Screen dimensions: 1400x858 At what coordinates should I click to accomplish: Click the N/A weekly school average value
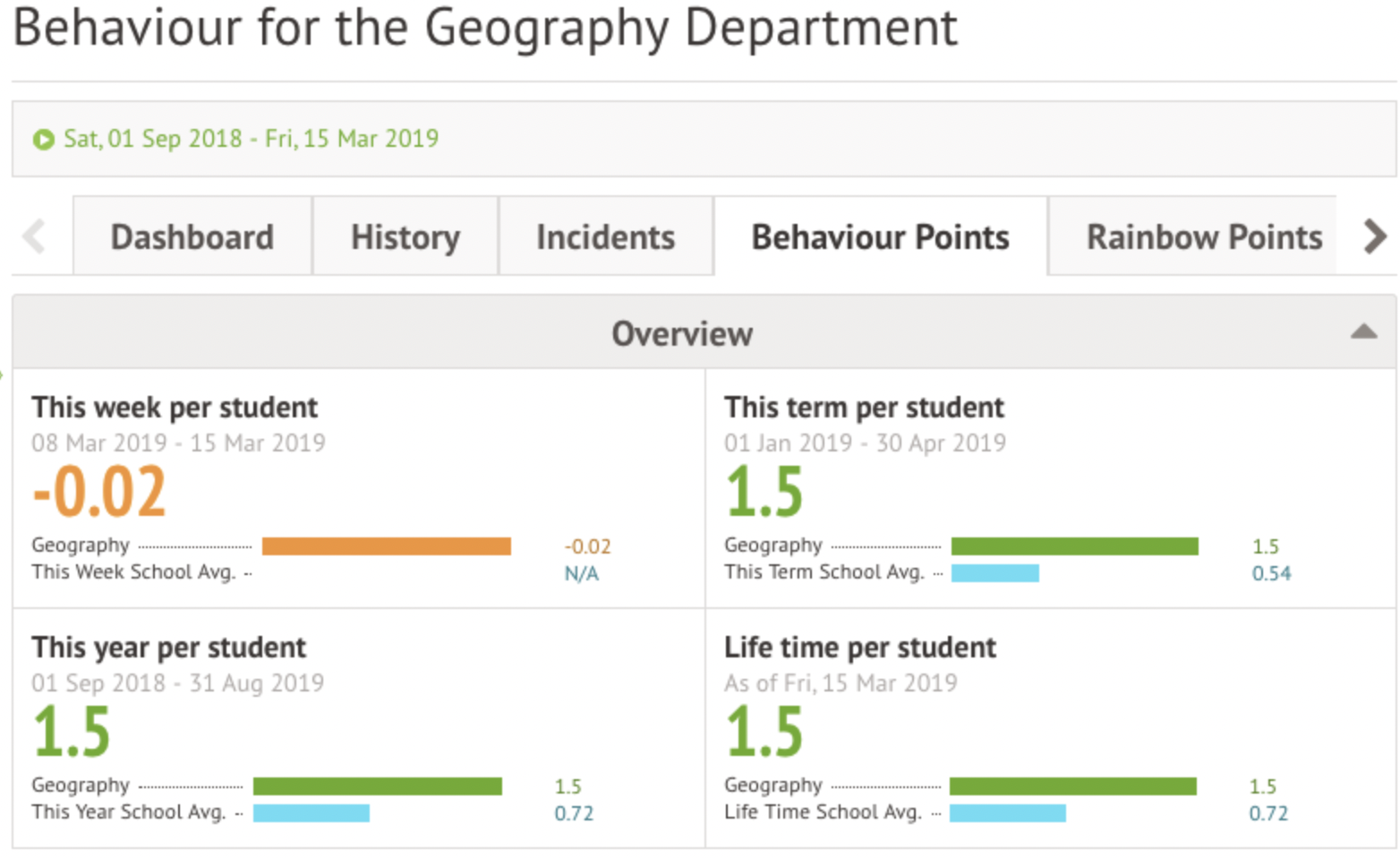click(581, 574)
